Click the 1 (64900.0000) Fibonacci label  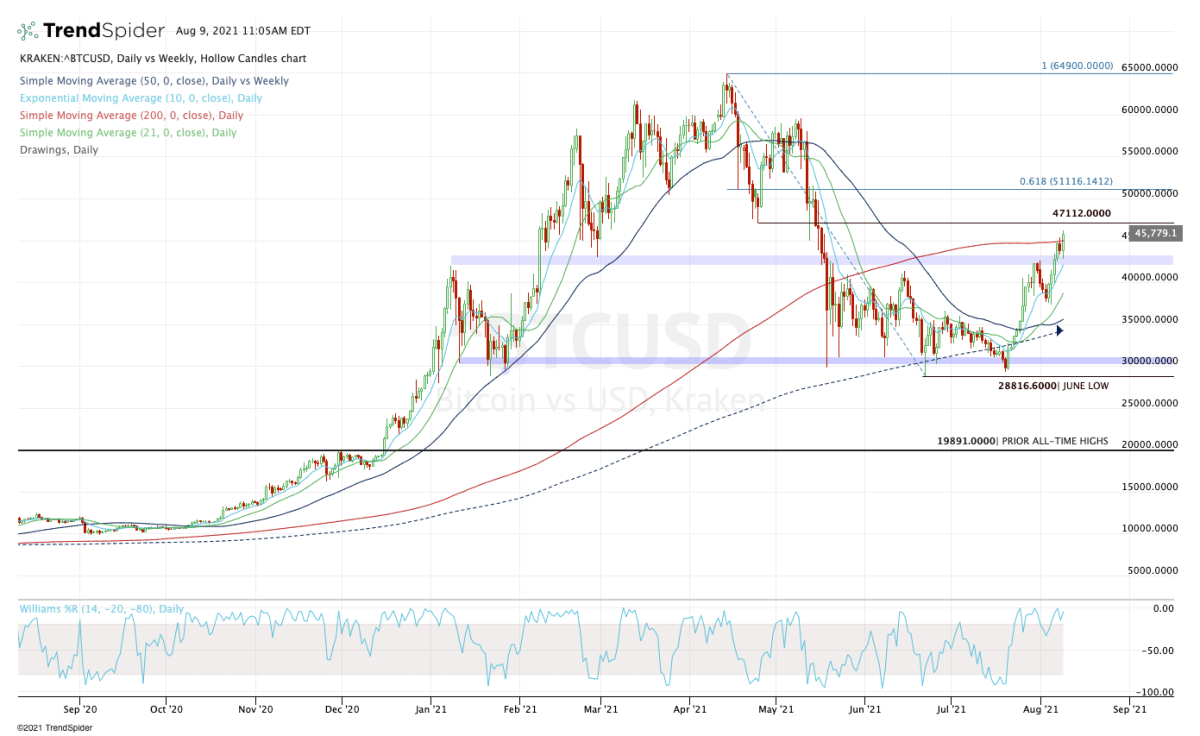tap(1076, 66)
